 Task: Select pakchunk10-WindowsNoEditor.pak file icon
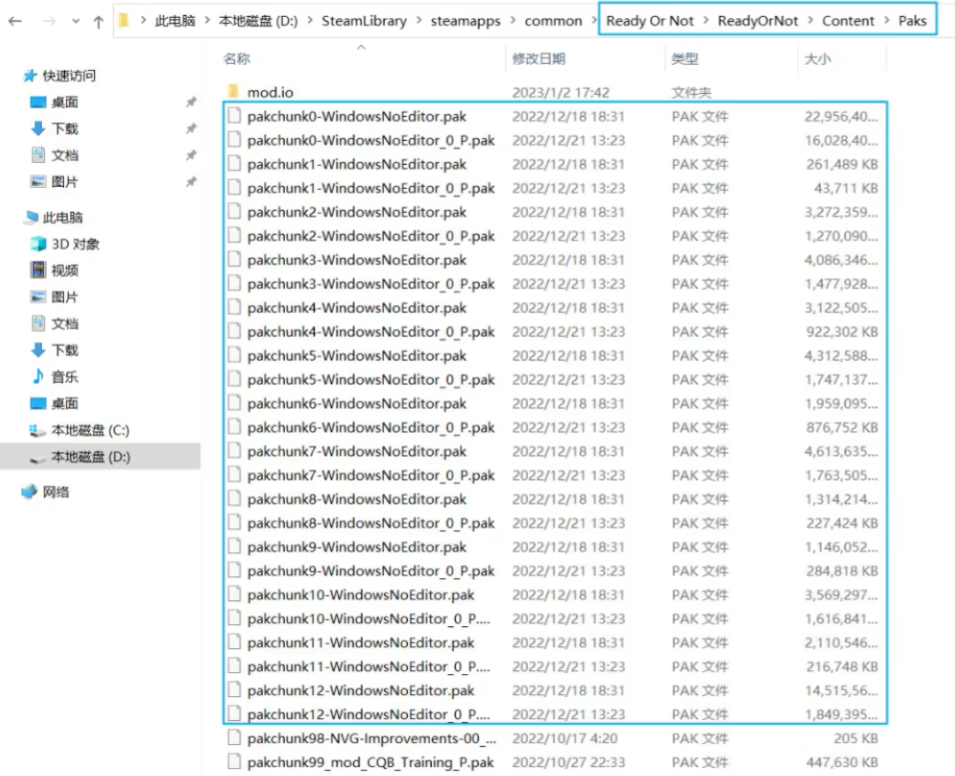click(x=234, y=594)
